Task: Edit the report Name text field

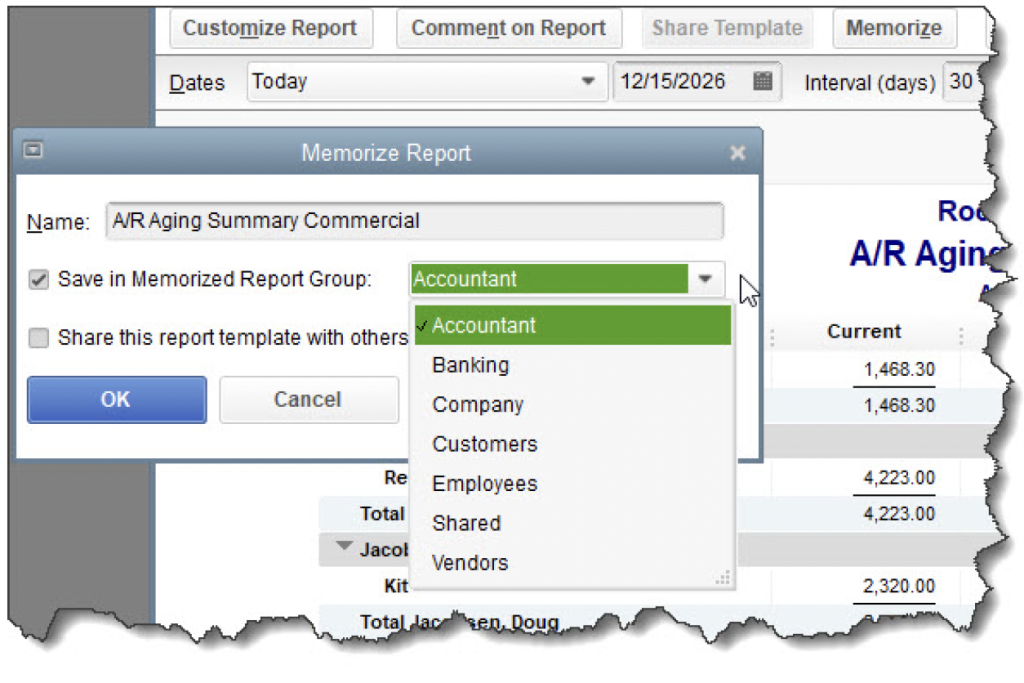Action: (x=414, y=221)
